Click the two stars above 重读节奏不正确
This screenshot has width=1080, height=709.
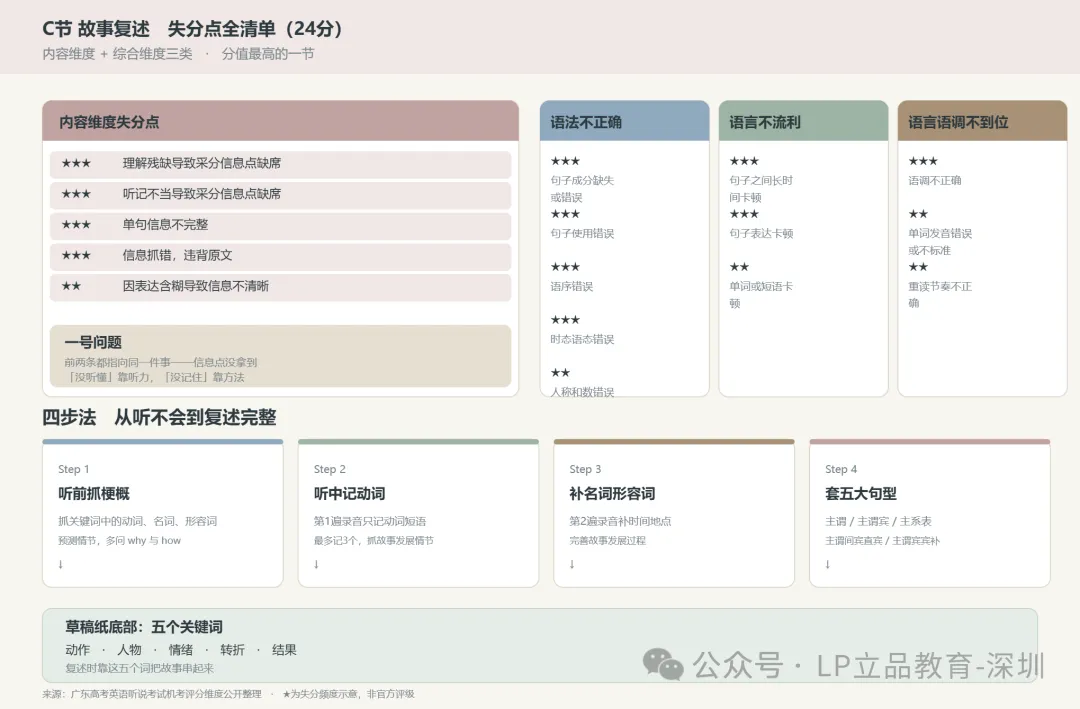click(x=918, y=267)
